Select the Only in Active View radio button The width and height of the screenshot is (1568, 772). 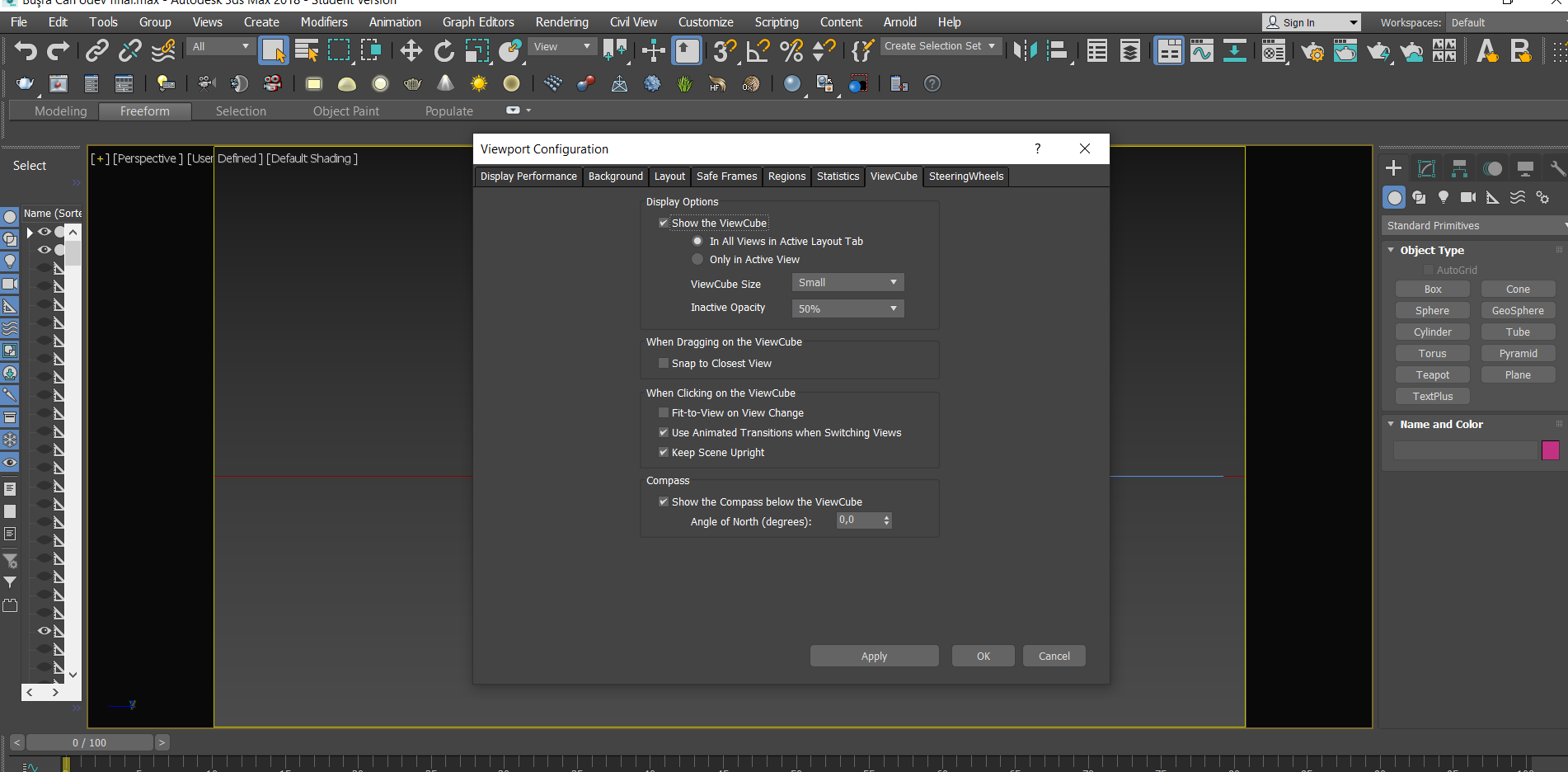(x=697, y=259)
